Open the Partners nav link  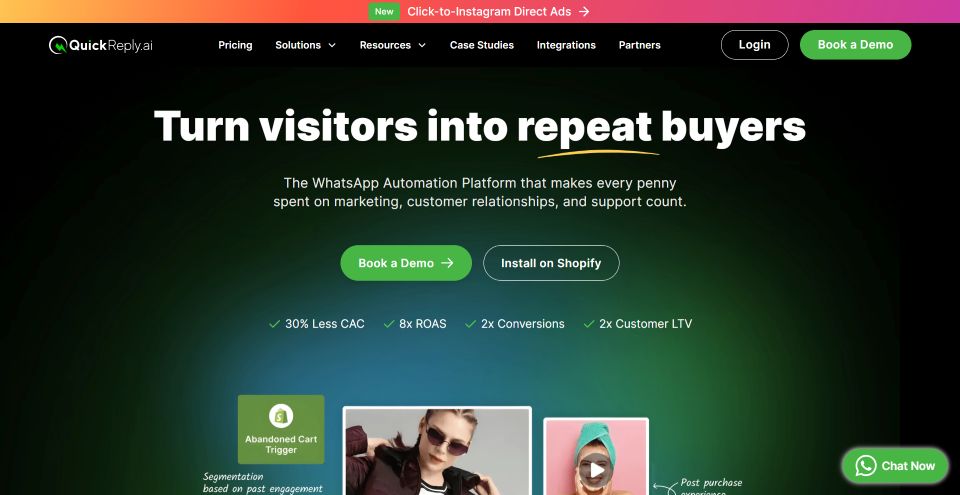click(x=640, y=45)
